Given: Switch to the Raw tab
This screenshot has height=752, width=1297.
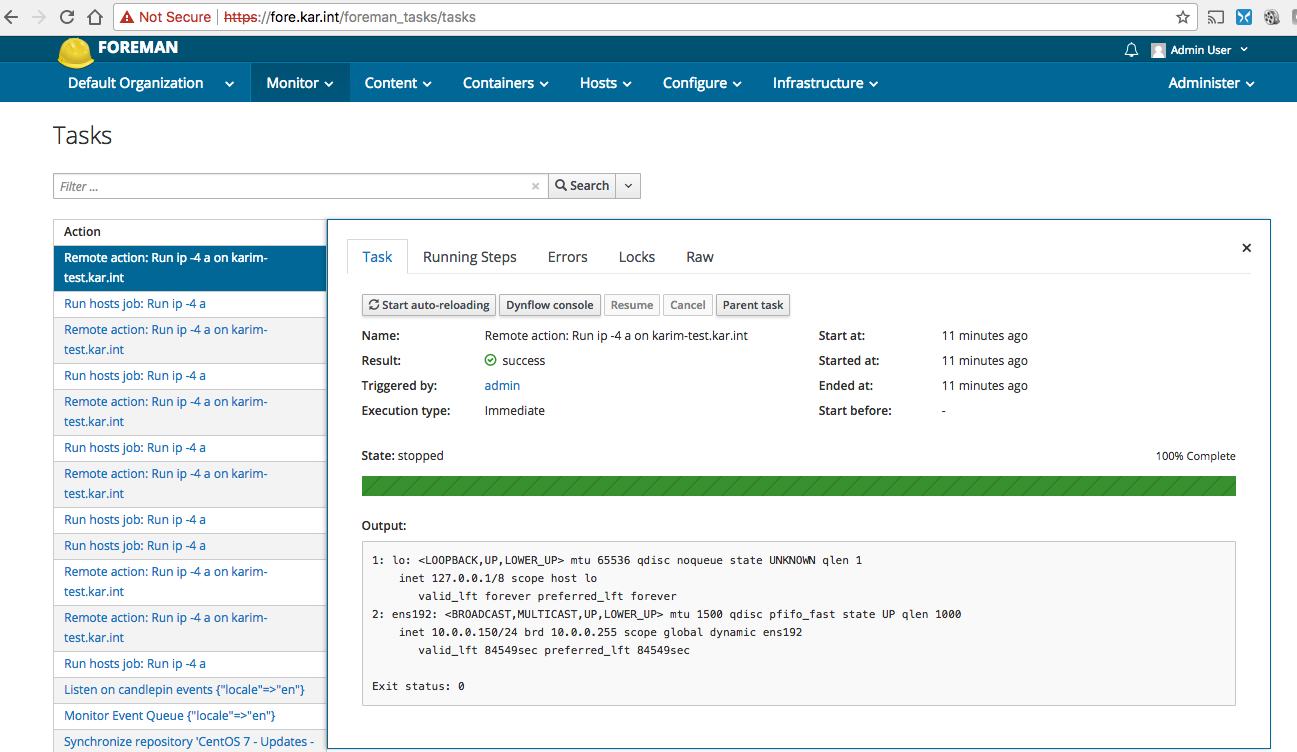Looking at the screenshot, I should click(700, 257).
